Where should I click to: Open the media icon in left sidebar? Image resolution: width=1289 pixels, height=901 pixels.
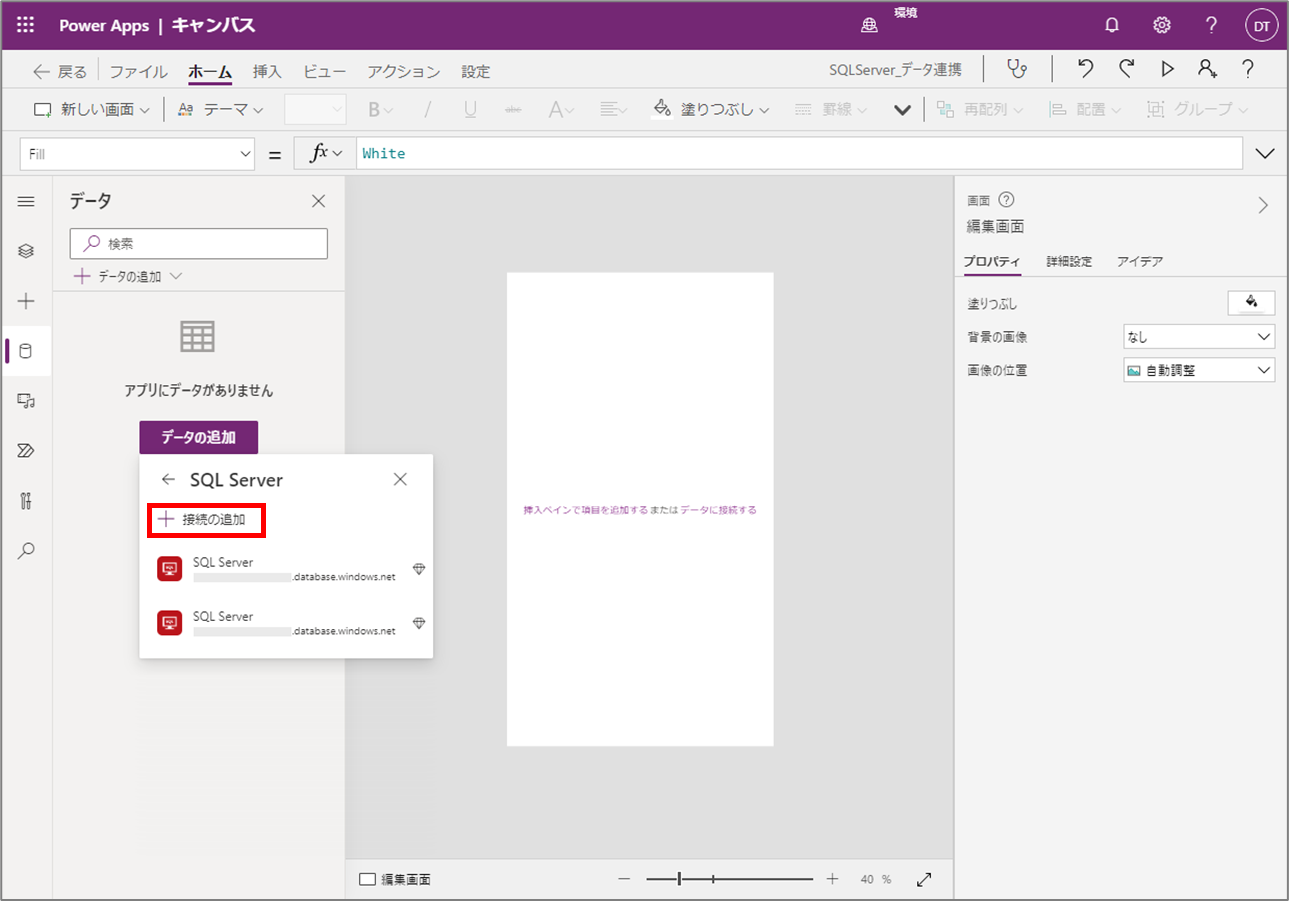click(x=27, y=401)
